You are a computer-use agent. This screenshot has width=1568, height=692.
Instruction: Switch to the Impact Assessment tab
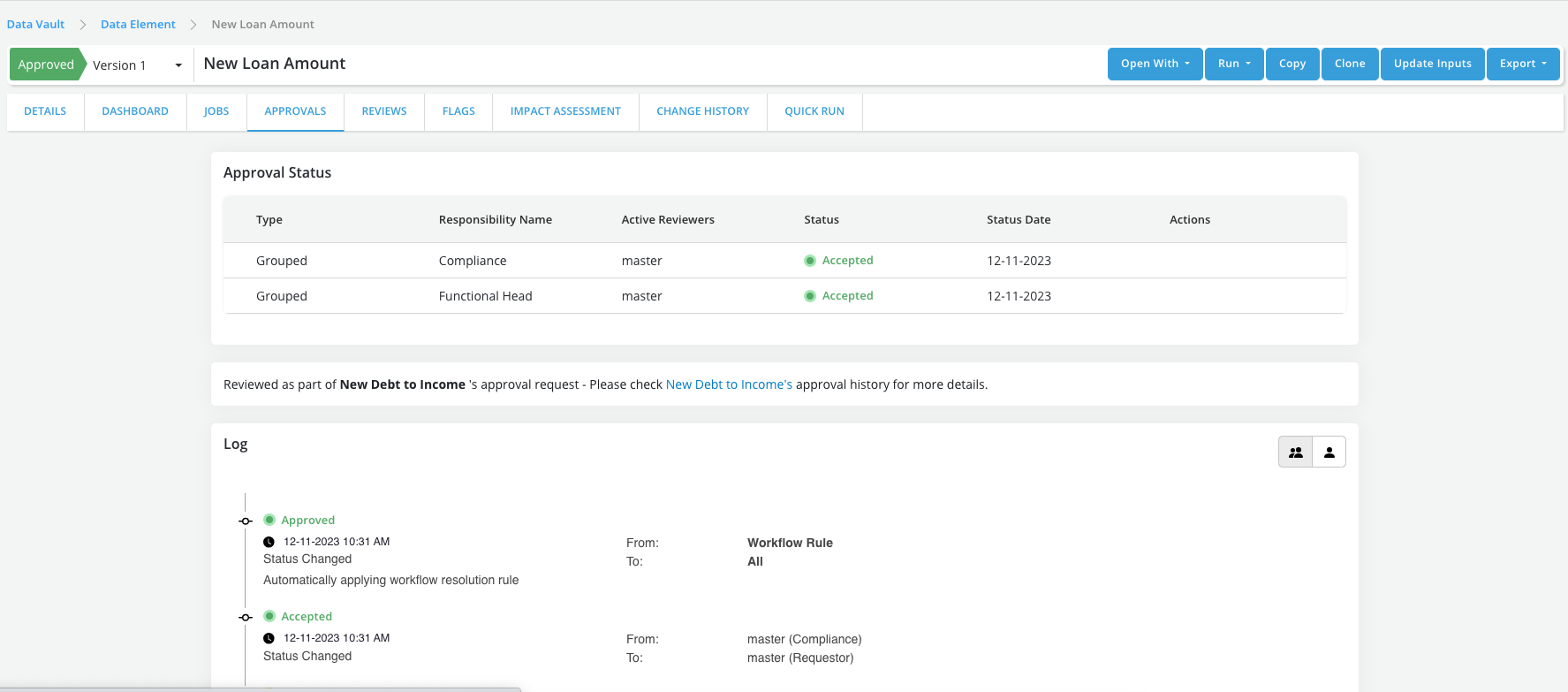pyautogui.click(x=565, y=111)
